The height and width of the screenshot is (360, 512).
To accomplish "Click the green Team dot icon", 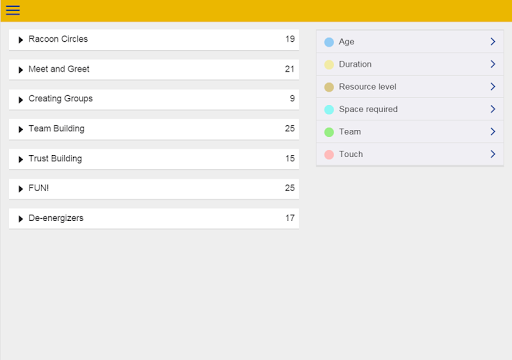I will (329, 132).
